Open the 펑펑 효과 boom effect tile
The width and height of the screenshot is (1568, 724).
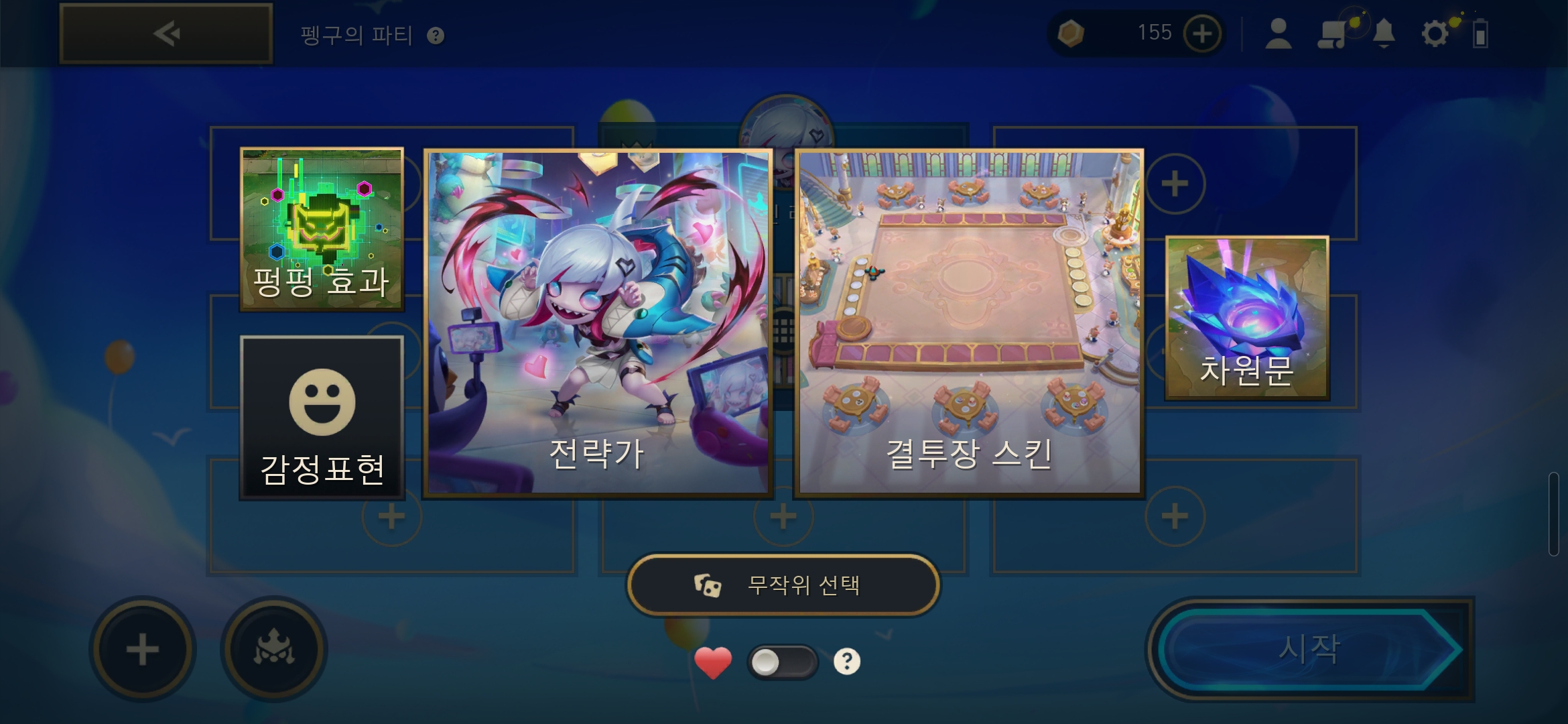[x=322, y=229]
